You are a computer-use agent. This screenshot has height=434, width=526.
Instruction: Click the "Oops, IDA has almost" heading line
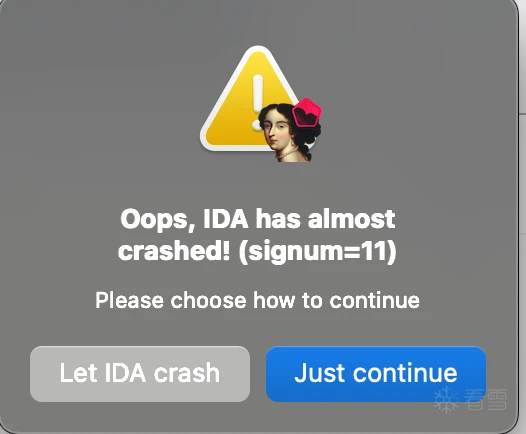click(x=258, y=219)
